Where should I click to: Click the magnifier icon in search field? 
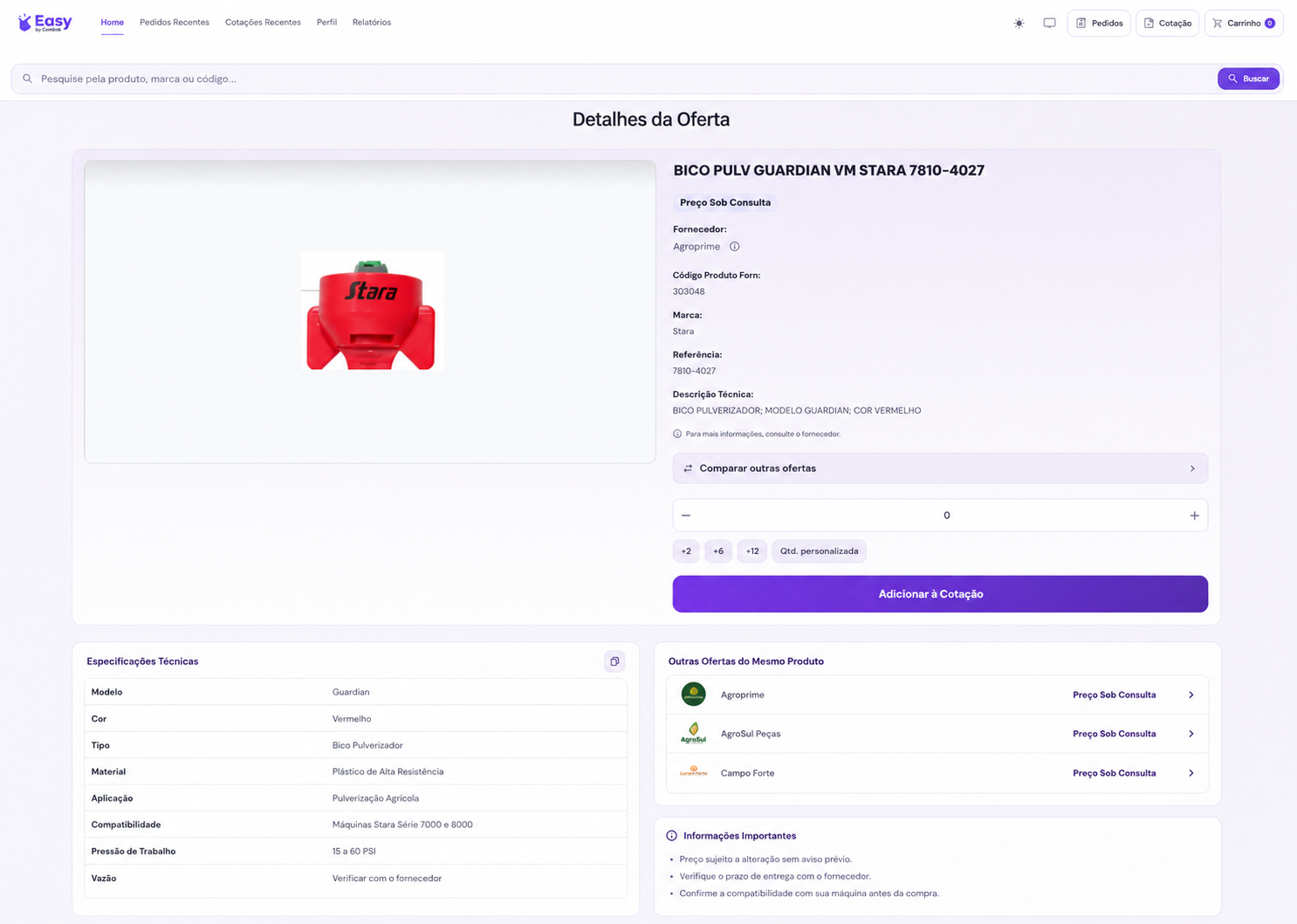[27, 79]
